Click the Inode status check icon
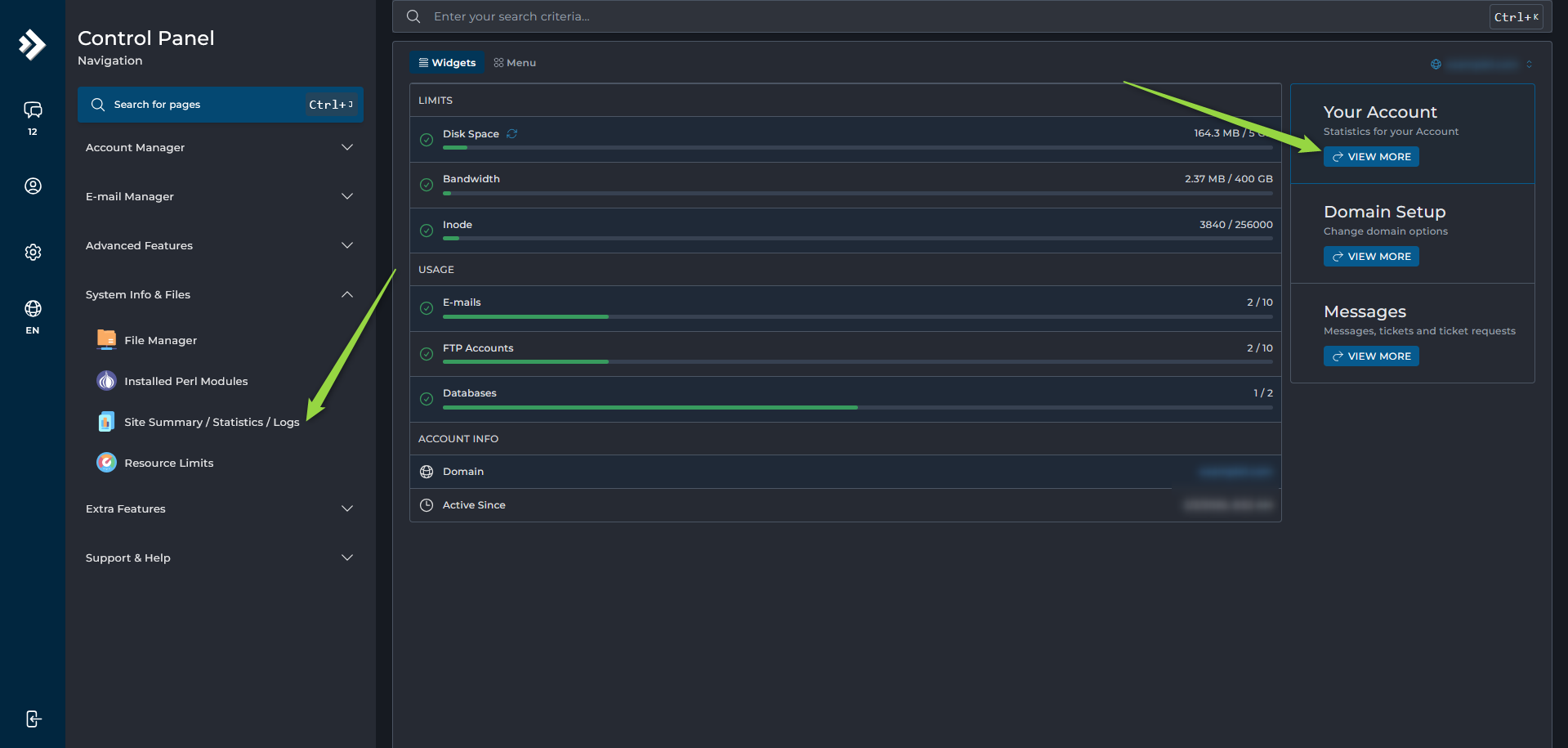Viewport: 1568px width, 748px height. (x=427, y=231)
